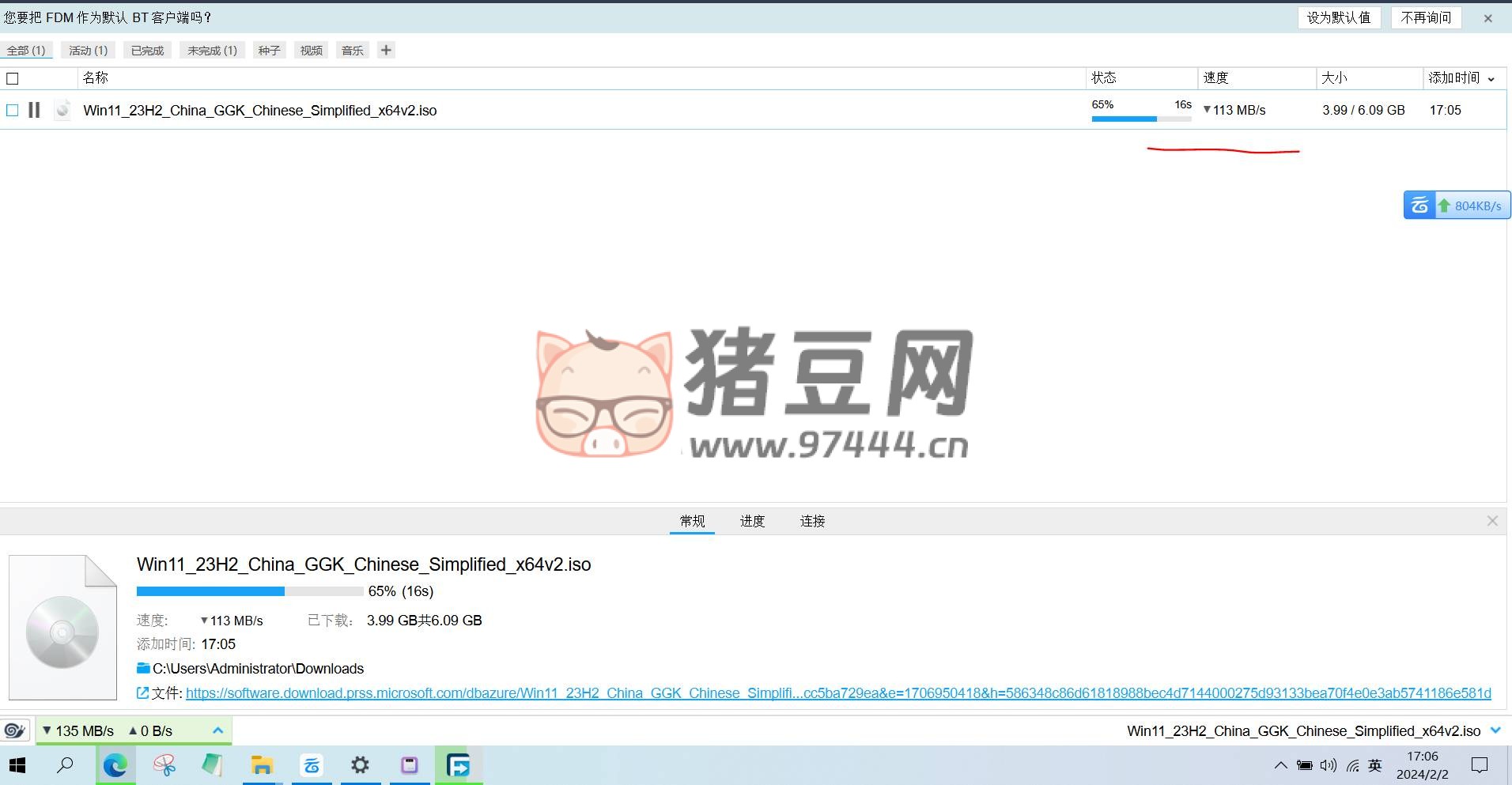Open the download folder via folder icon
Viewport: 1512px width, 785px height.
[143, 669]
